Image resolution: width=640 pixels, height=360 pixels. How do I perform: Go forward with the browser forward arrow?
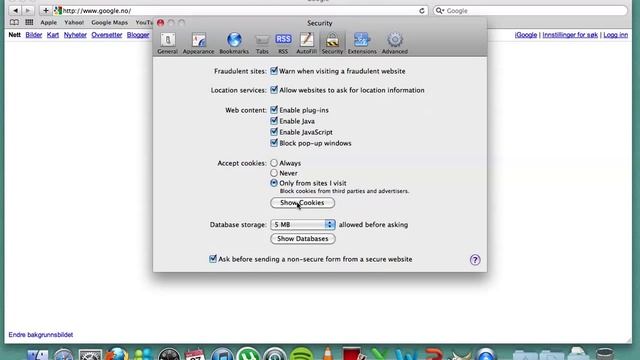(x=27, y=10)
